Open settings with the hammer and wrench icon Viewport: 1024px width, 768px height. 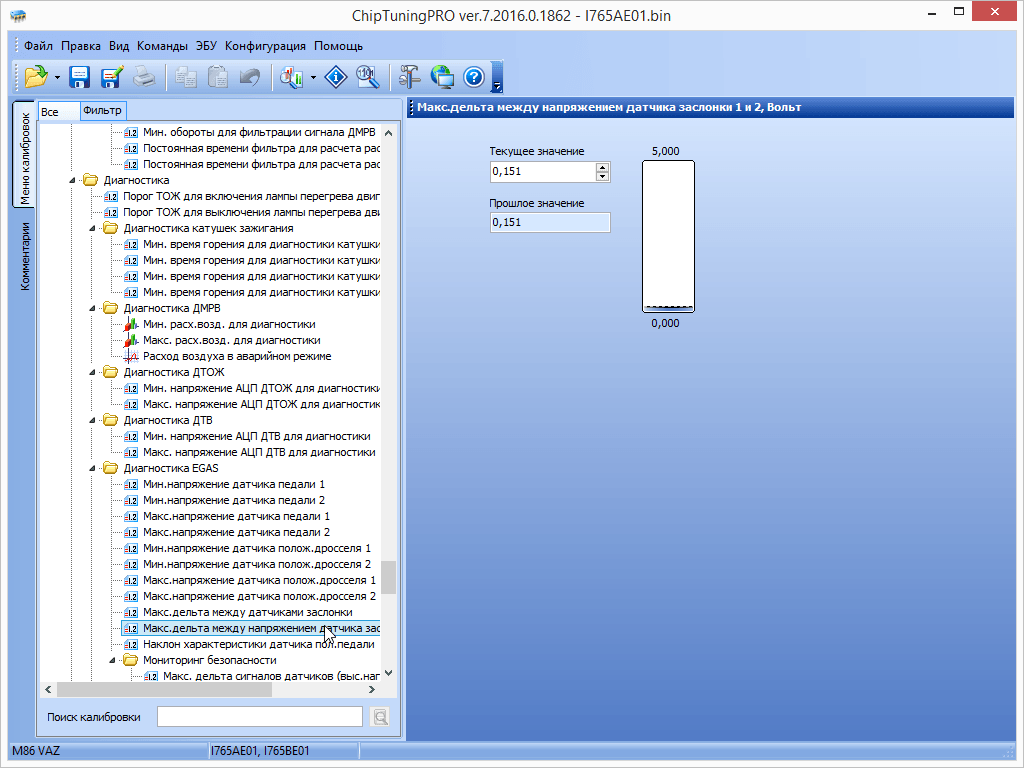click(409, 77)
